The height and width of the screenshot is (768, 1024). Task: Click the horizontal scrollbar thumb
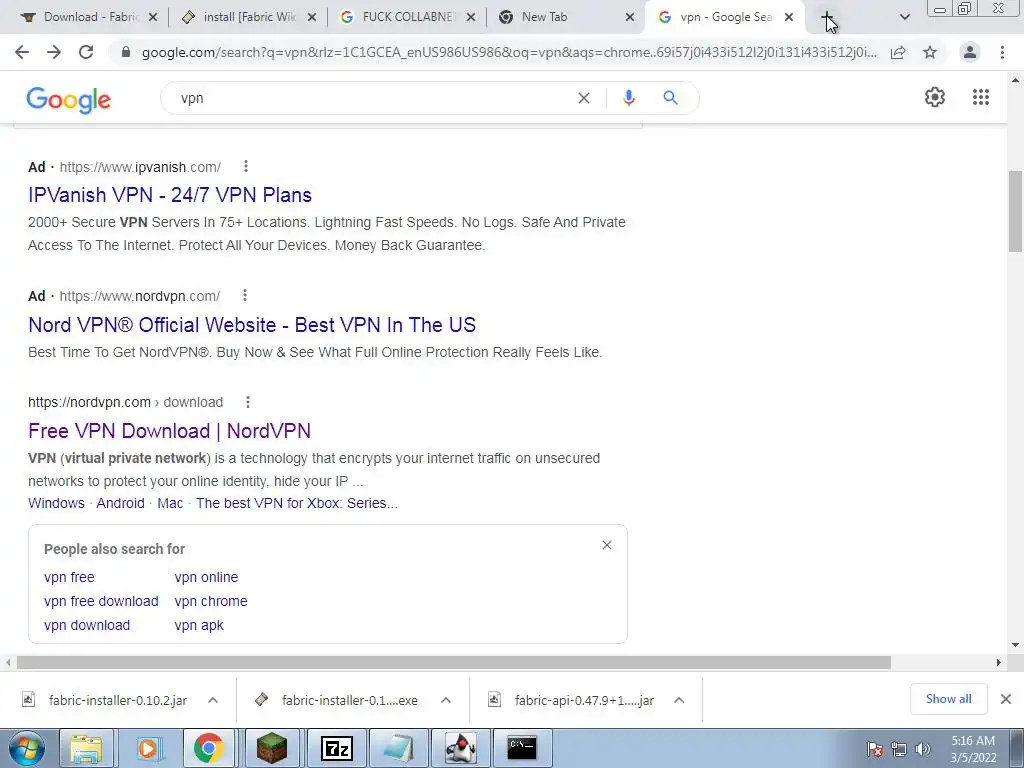click(x=454, y=662)
